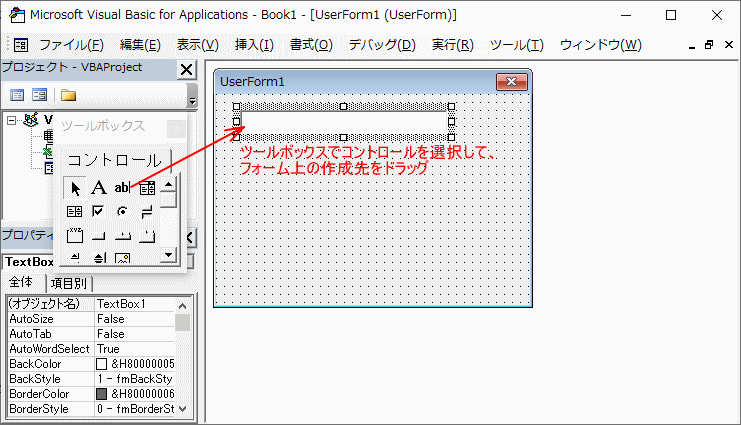
Task: Click (オブジェクト名) value TextBox1
Action: pyautogui.click(x=135, y=304)
